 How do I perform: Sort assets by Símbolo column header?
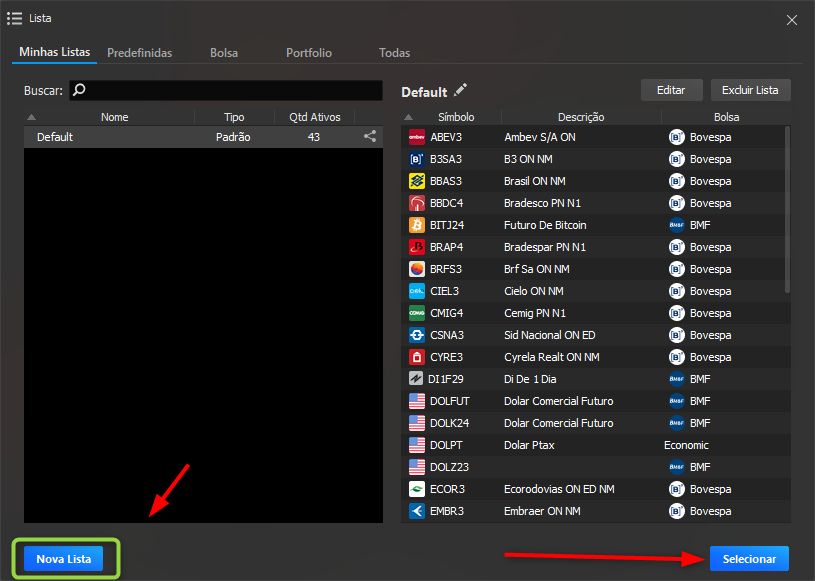click(x=456, y=117)
